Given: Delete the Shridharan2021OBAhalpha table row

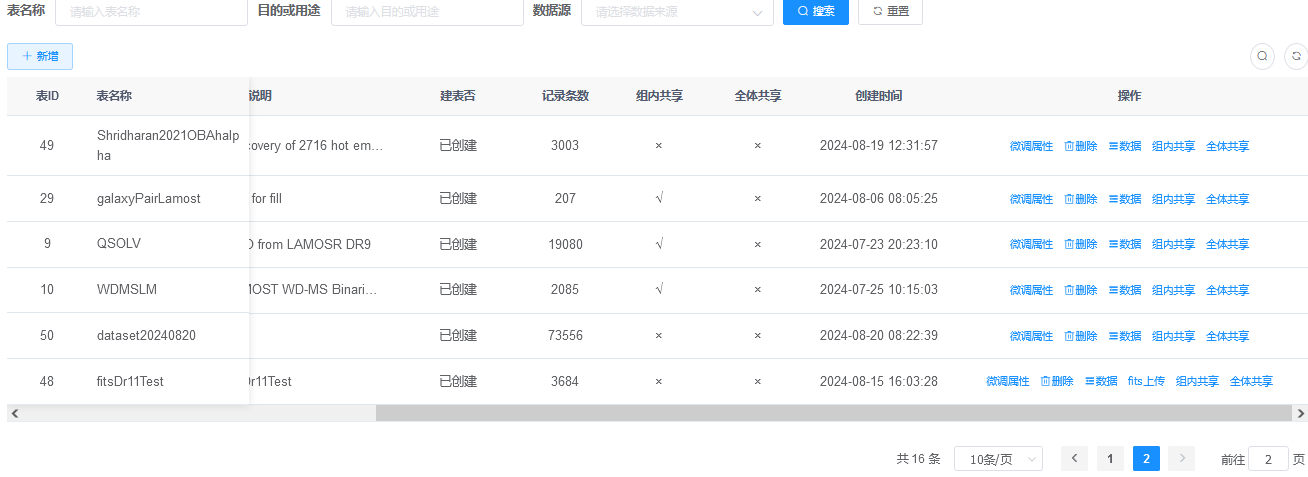Looking at the screenshot, I should click(1080, 146).
